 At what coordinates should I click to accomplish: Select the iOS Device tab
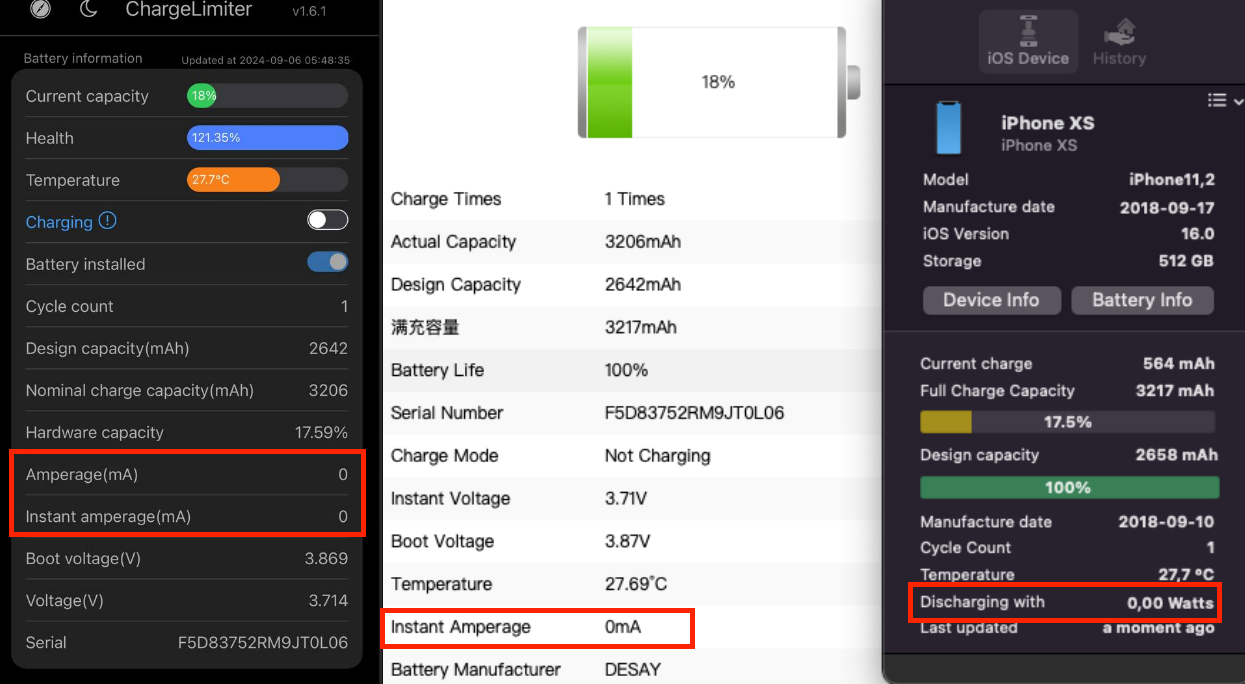click(x=1028, y=42)
